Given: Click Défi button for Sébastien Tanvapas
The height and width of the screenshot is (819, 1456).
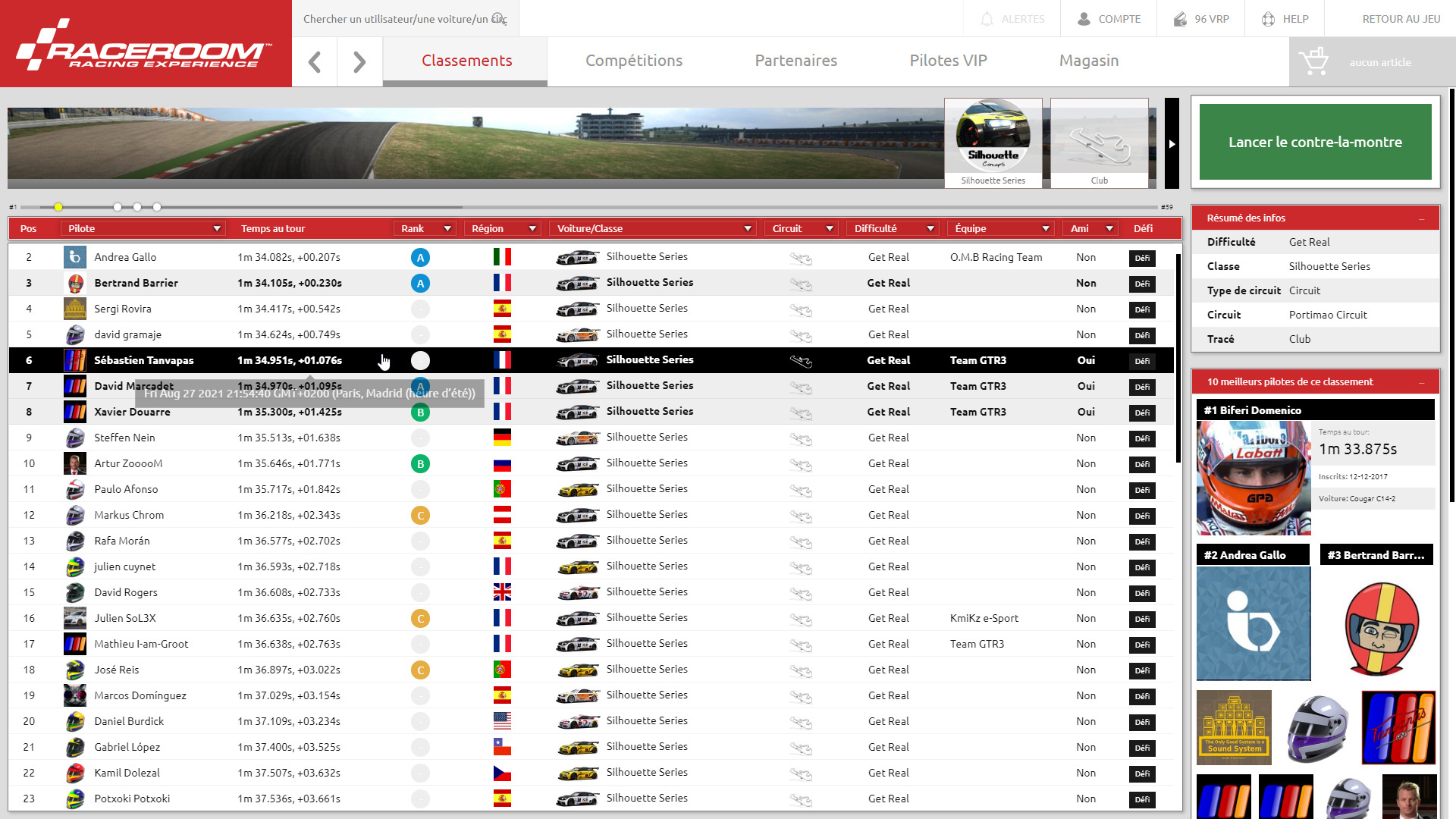Looking at the screenshot, I should click(1142, 362).
